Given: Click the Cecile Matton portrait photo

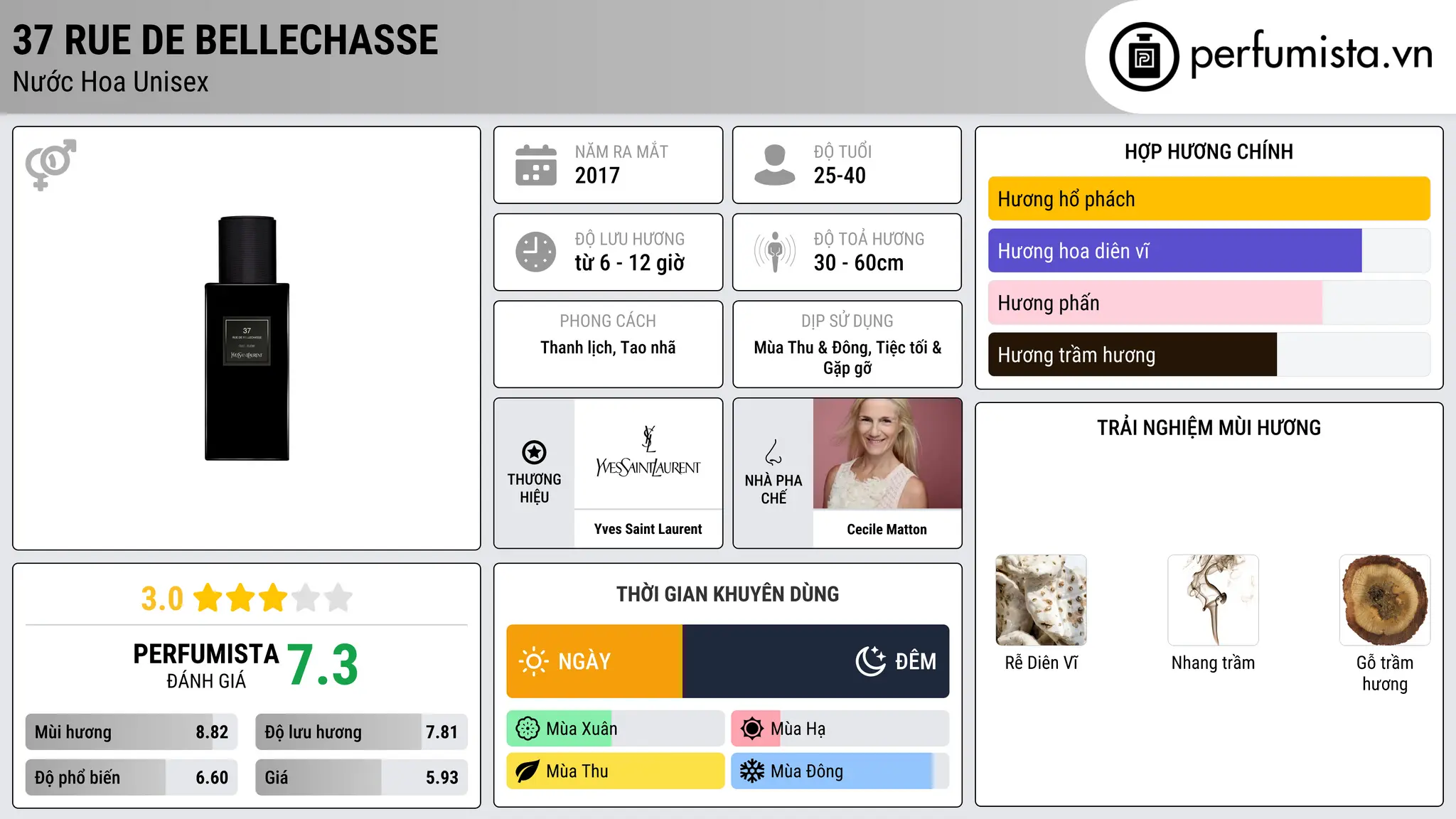Looking at the screenshot, I should coord(887,454).
